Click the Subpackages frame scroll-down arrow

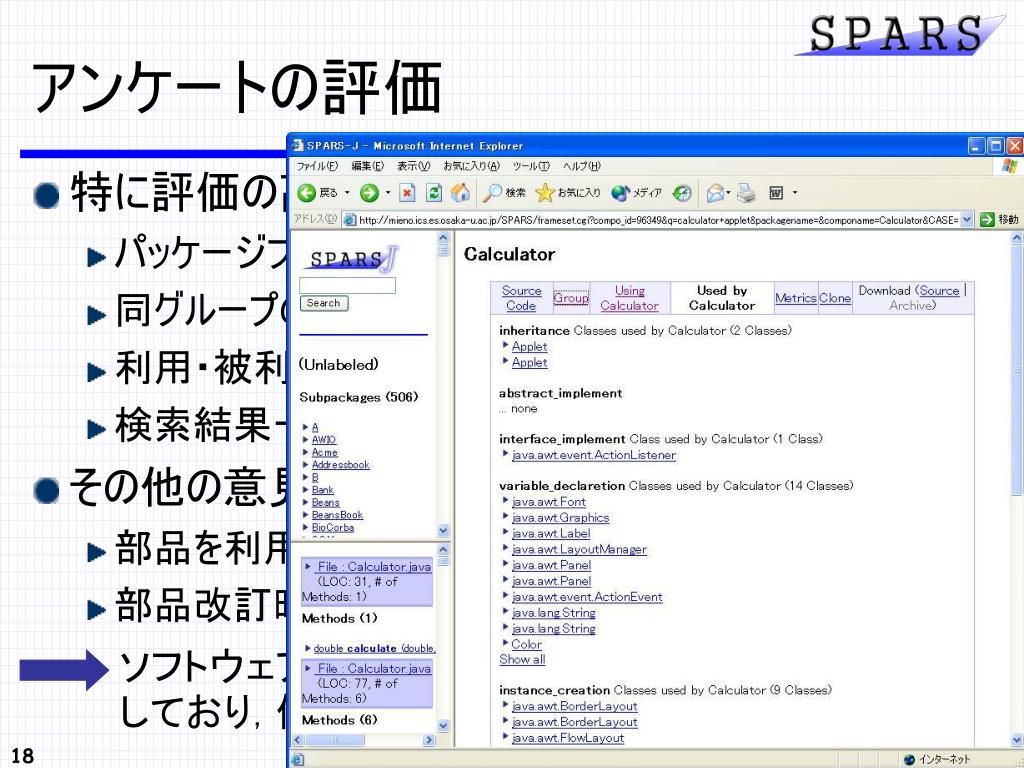pos(443,530)
